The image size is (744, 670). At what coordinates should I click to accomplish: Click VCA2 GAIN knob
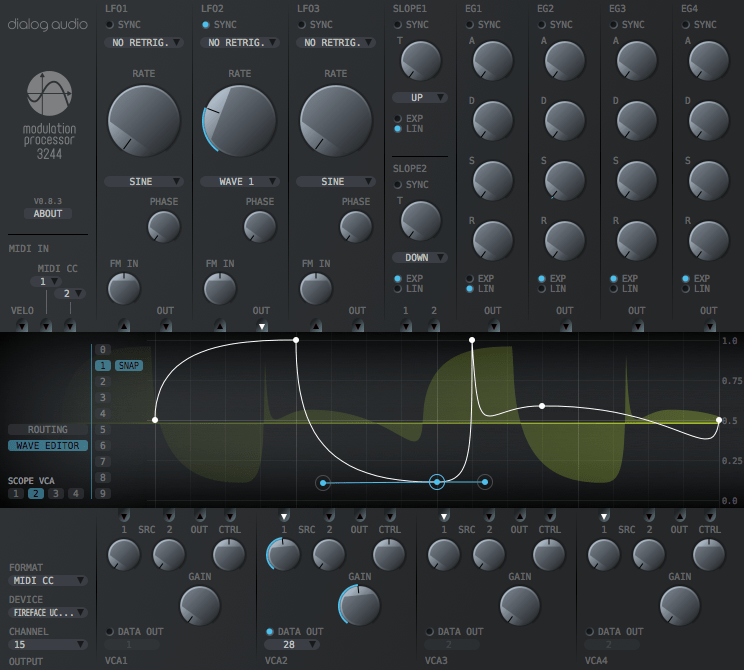click(x=359, y=605)
